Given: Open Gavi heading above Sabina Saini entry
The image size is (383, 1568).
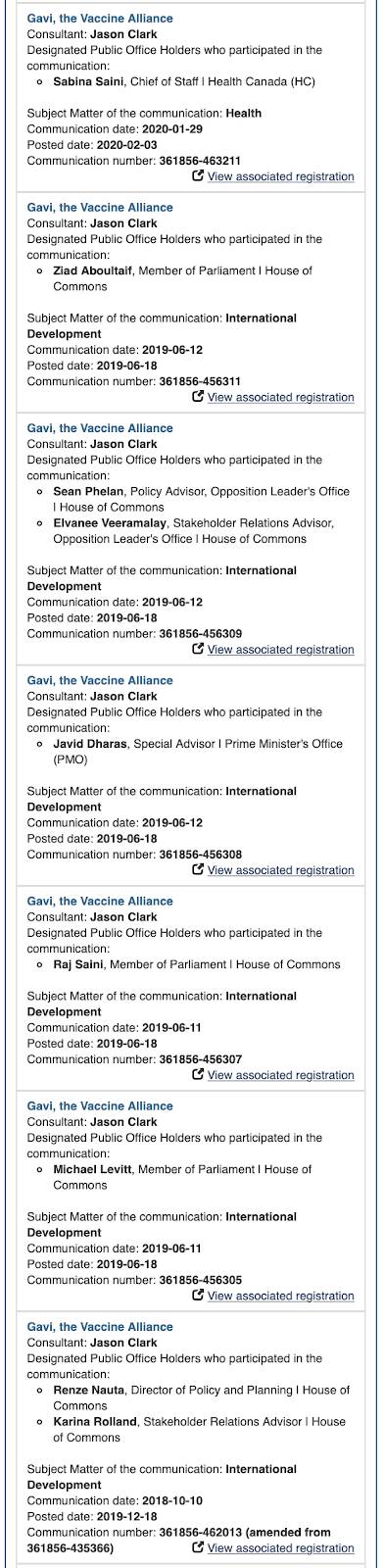Looking at the screenshot, I should pos(100,19).
